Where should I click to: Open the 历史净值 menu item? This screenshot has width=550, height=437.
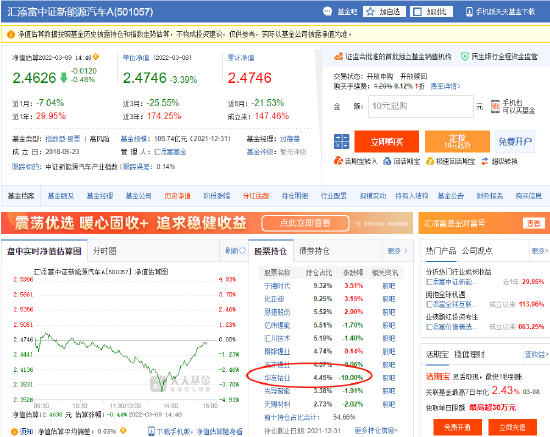coord(177,196)
